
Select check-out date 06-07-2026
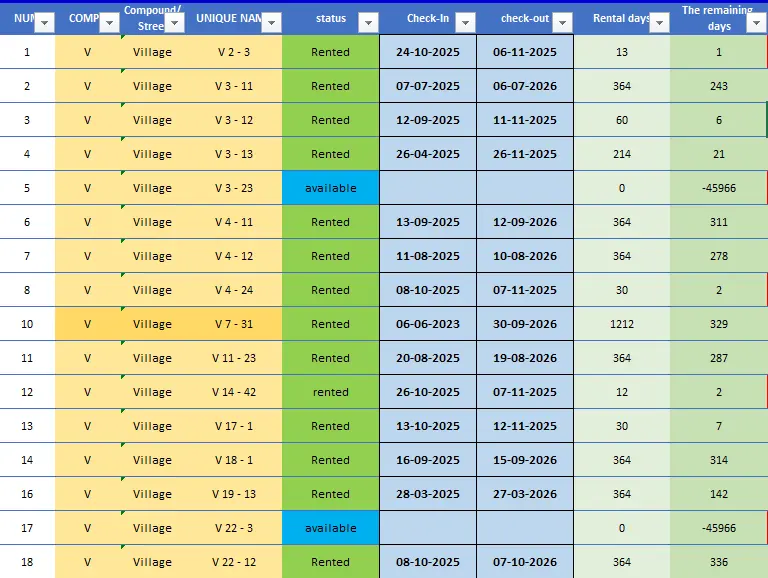click(x=525, y=86)
